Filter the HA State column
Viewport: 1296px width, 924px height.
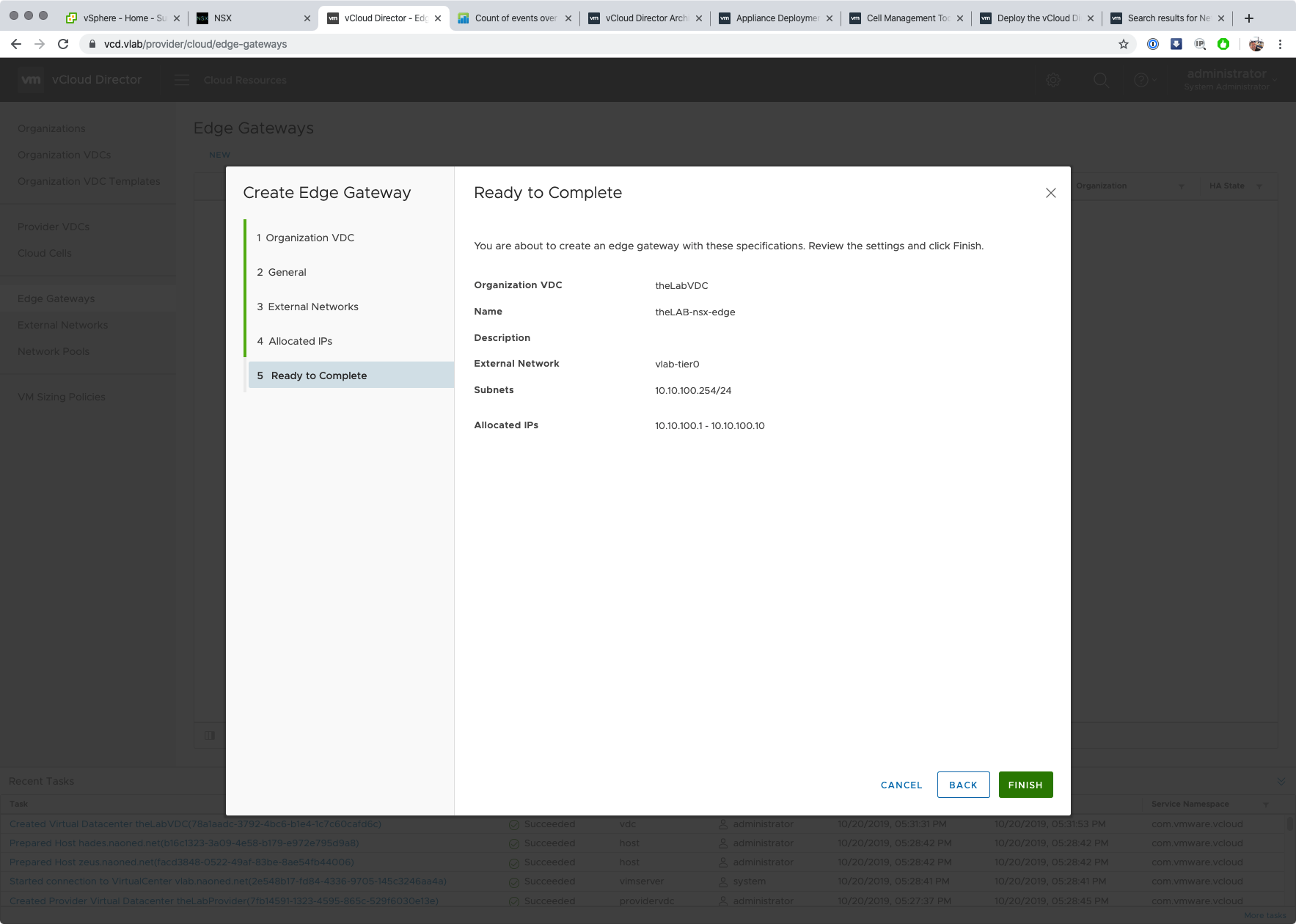(x=1259, y=186)
